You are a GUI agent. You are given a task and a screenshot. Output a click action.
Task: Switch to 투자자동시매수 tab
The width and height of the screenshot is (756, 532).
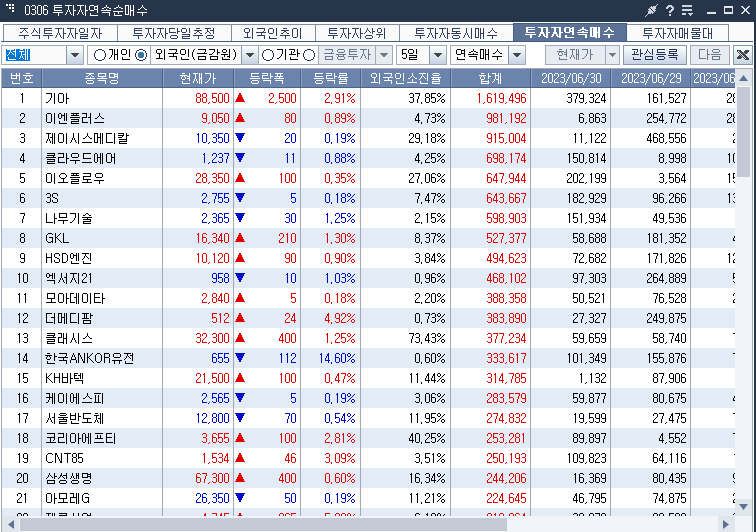(456, 33)
